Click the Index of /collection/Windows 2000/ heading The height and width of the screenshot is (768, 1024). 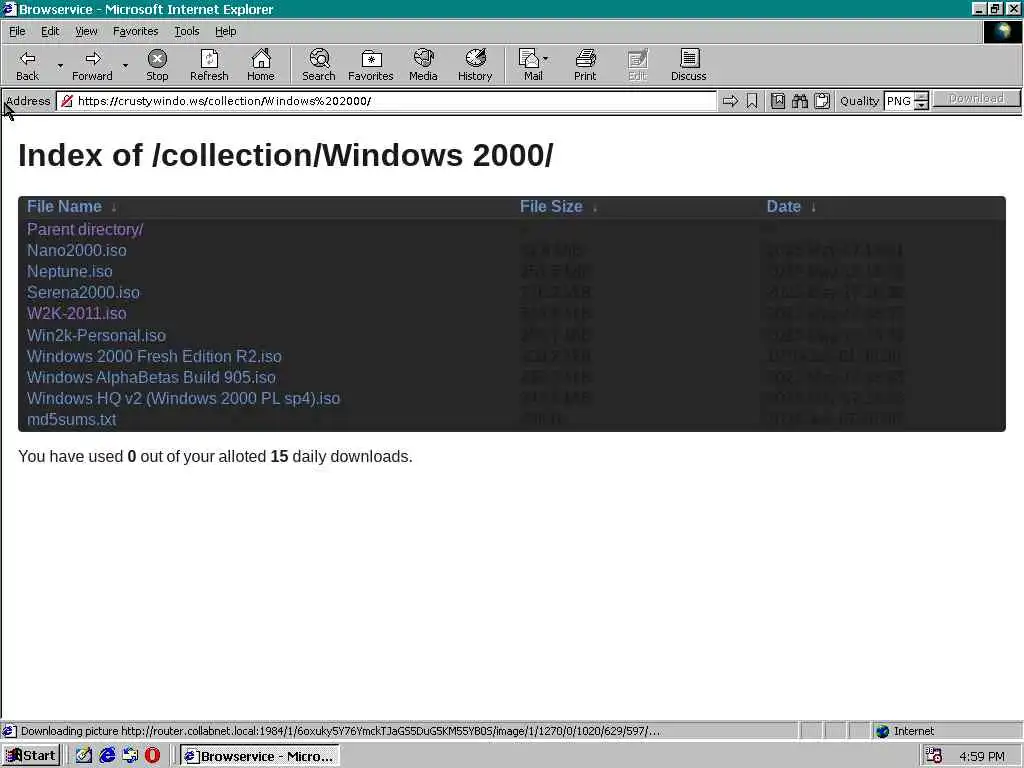[x=285, y=155]
